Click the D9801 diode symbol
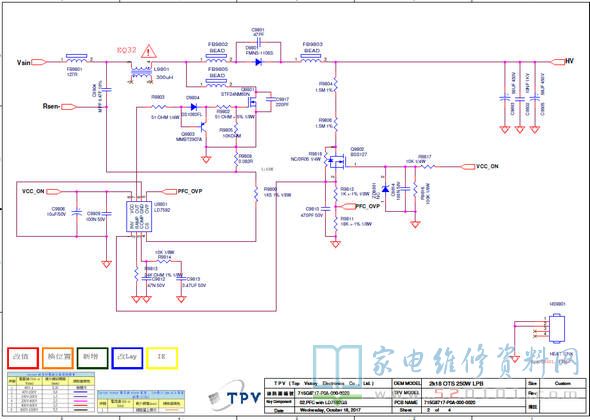Viewport: 590px width, 420px height. [259, 62]
